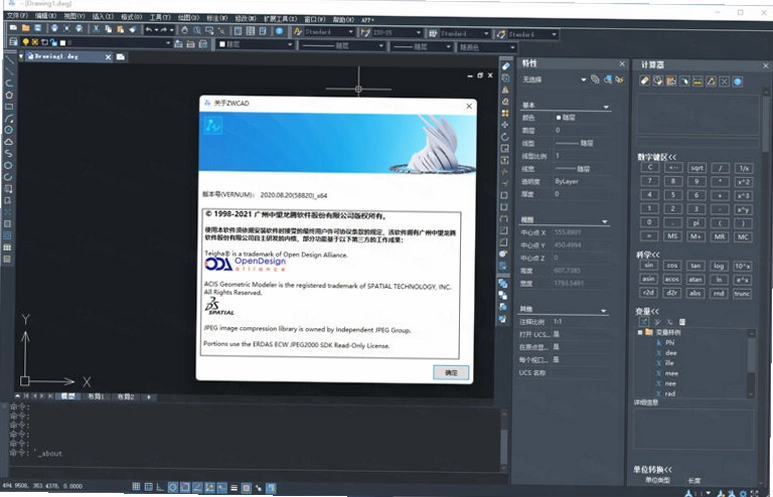Select the Polygon draw tool
773x497 pixels.
9,95
